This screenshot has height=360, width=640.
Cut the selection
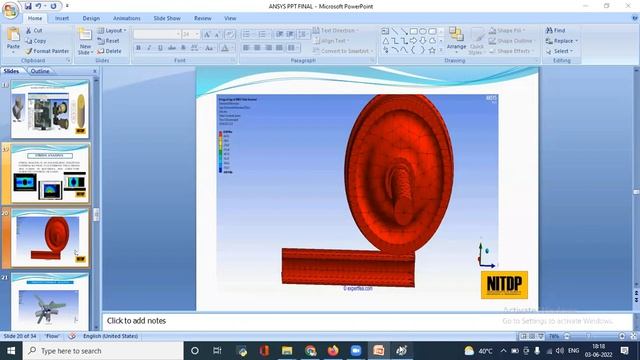tap(34, 31)
